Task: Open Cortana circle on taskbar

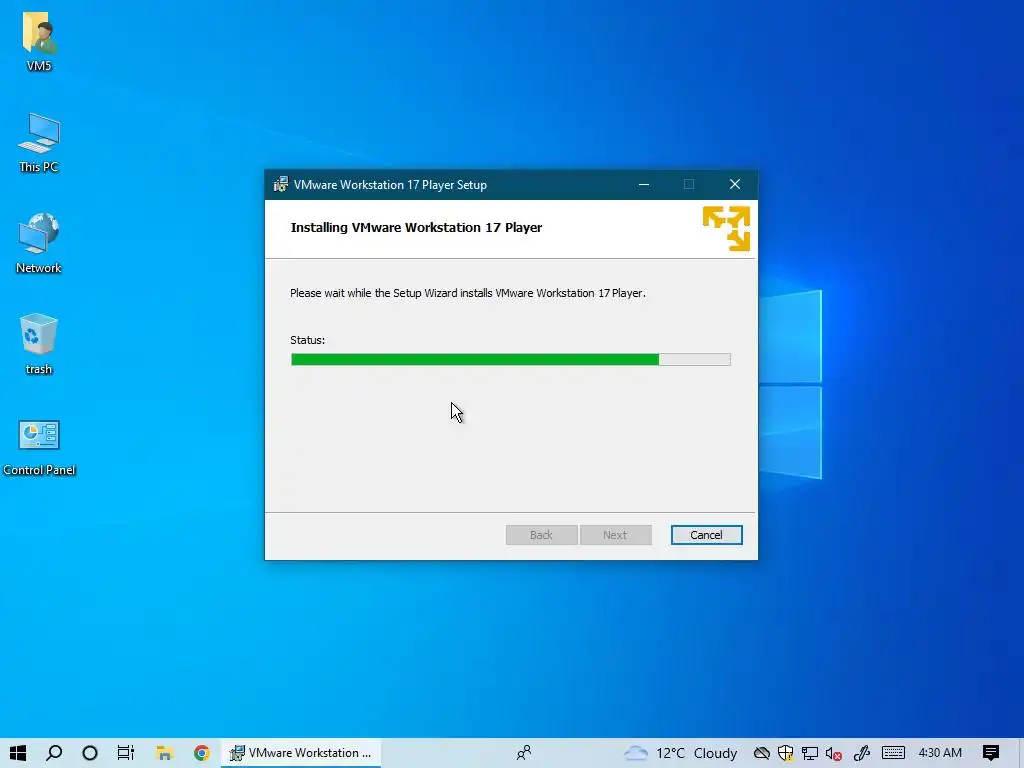Action: click(x=90, y=753)
